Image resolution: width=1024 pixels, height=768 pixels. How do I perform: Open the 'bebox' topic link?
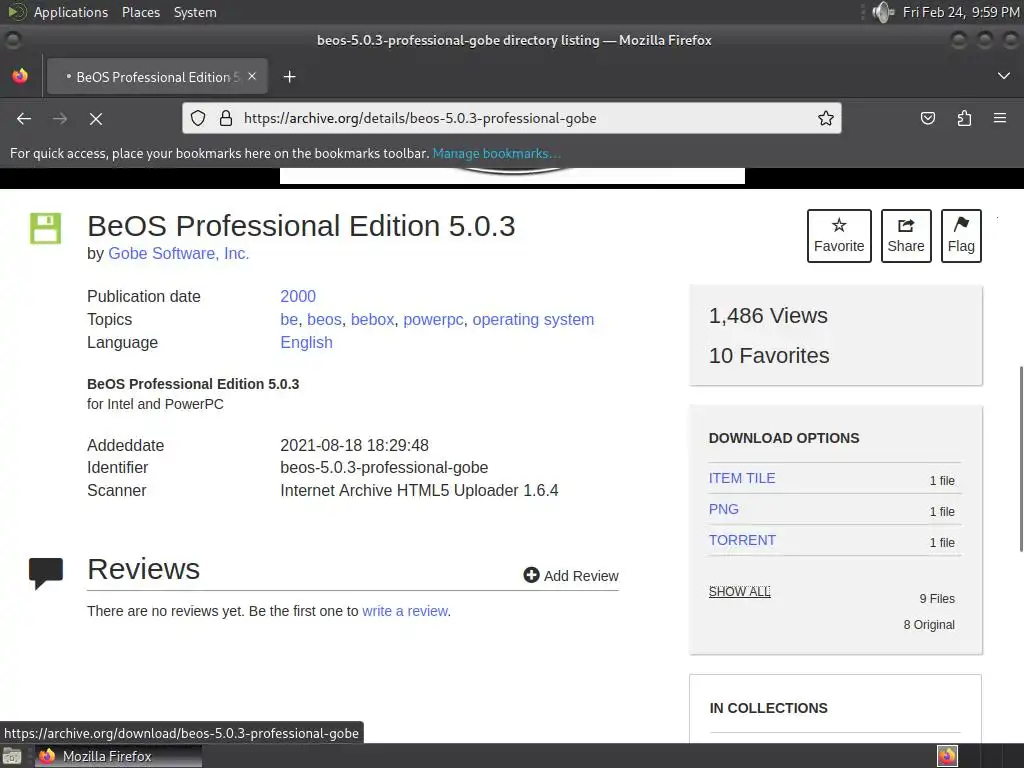372,319
